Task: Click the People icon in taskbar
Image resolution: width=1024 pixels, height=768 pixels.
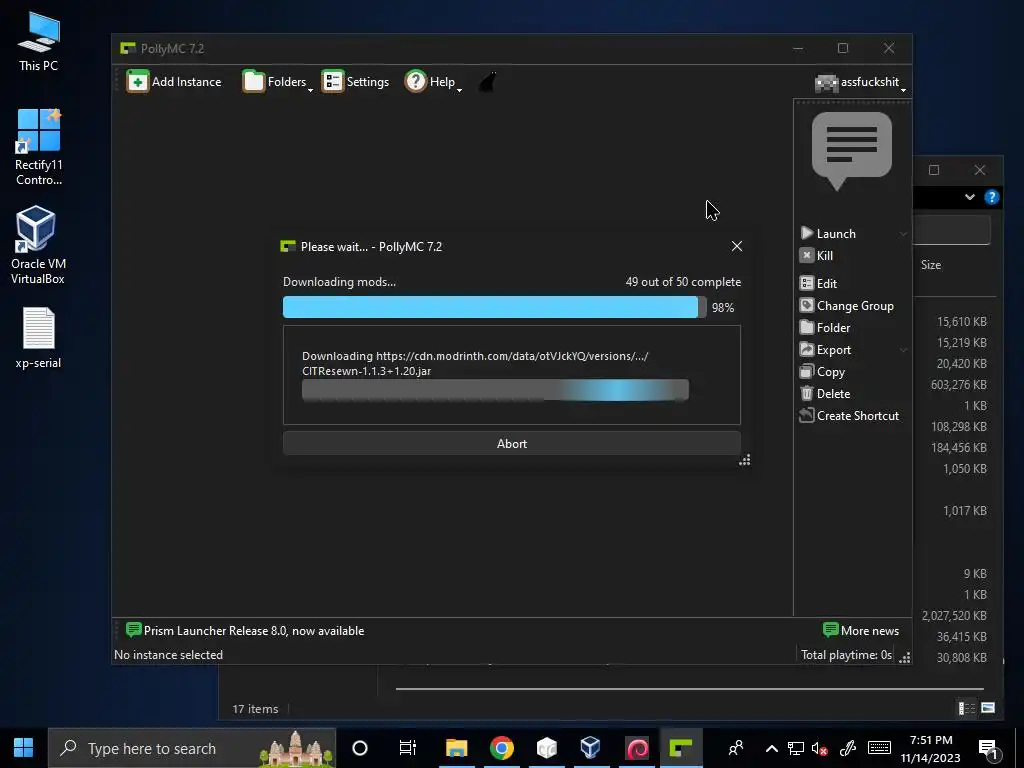Action: coord(736,748)
